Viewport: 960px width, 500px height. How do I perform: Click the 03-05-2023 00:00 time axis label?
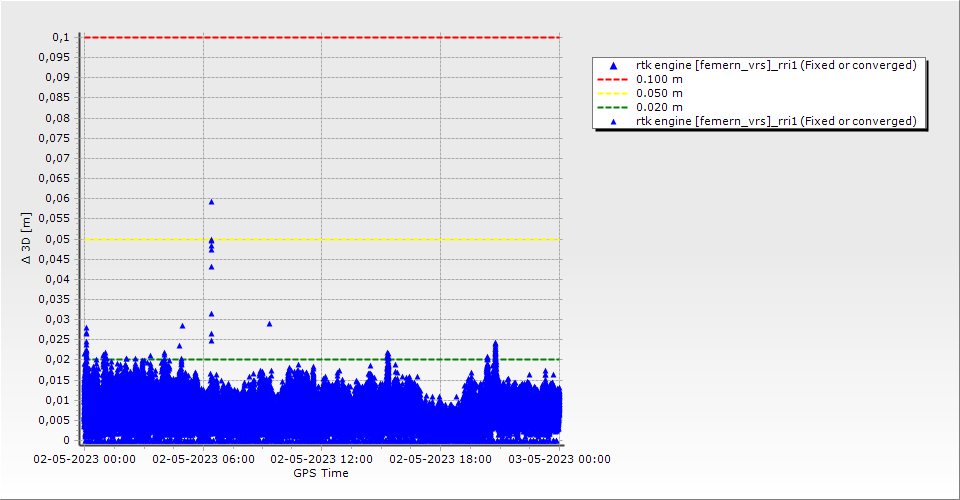click(x=558, y=460)
